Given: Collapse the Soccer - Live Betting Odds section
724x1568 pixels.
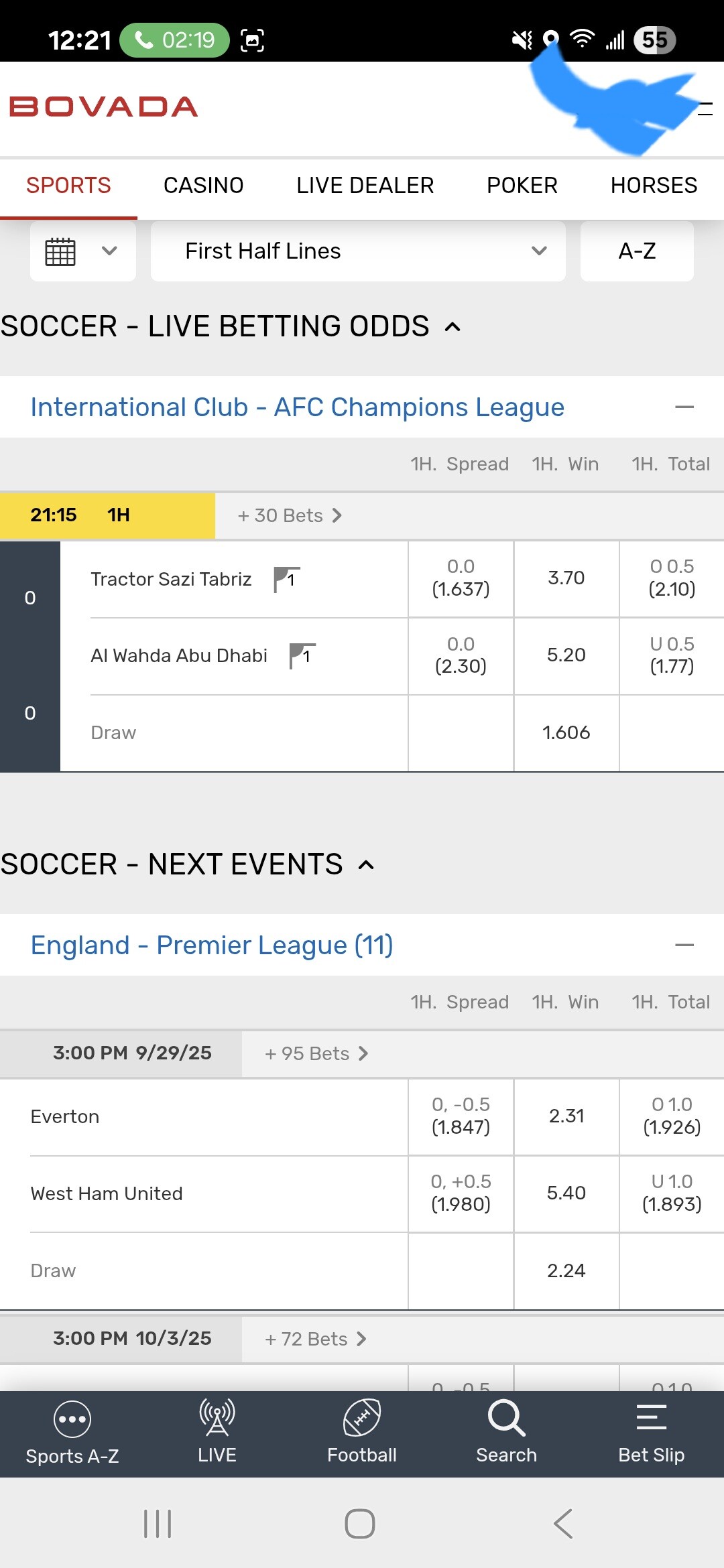Looking at the screenshot, I should pos(453,327).
